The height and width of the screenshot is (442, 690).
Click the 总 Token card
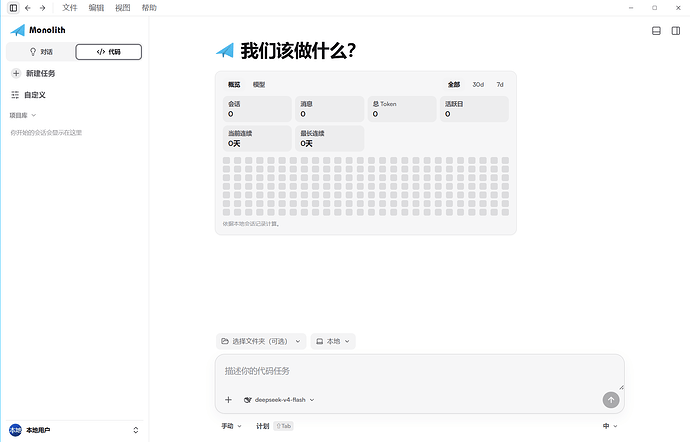(x=402, y=109)
